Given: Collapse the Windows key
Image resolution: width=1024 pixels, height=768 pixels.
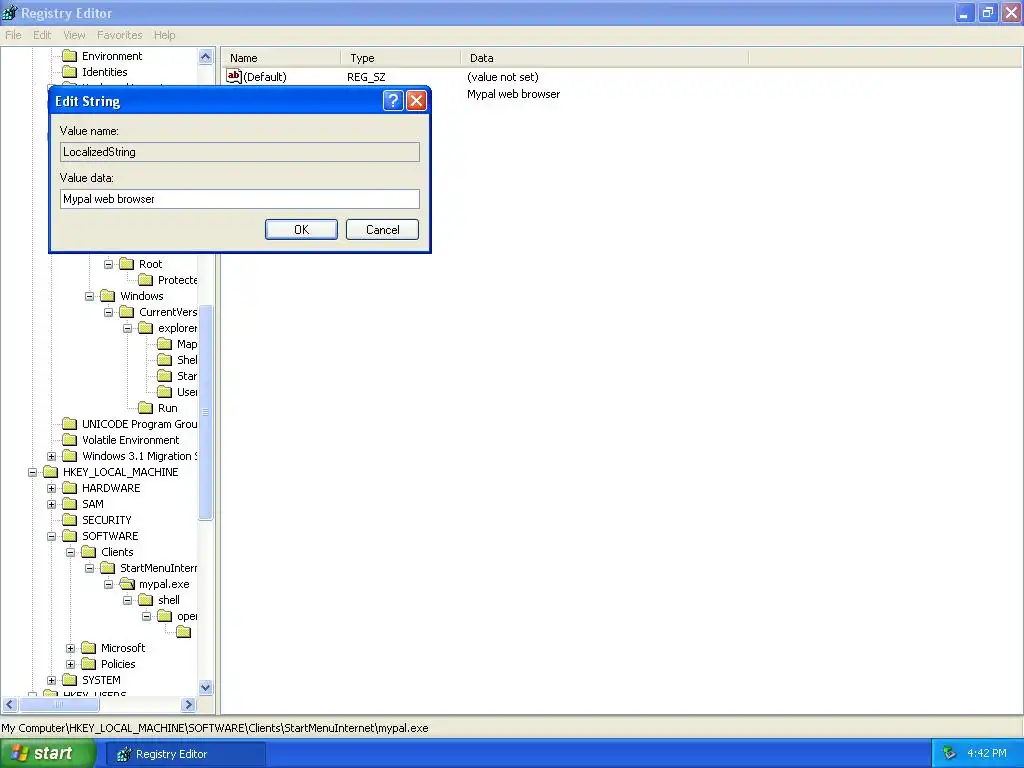Looking at the screenshot, I should (89, 296).
